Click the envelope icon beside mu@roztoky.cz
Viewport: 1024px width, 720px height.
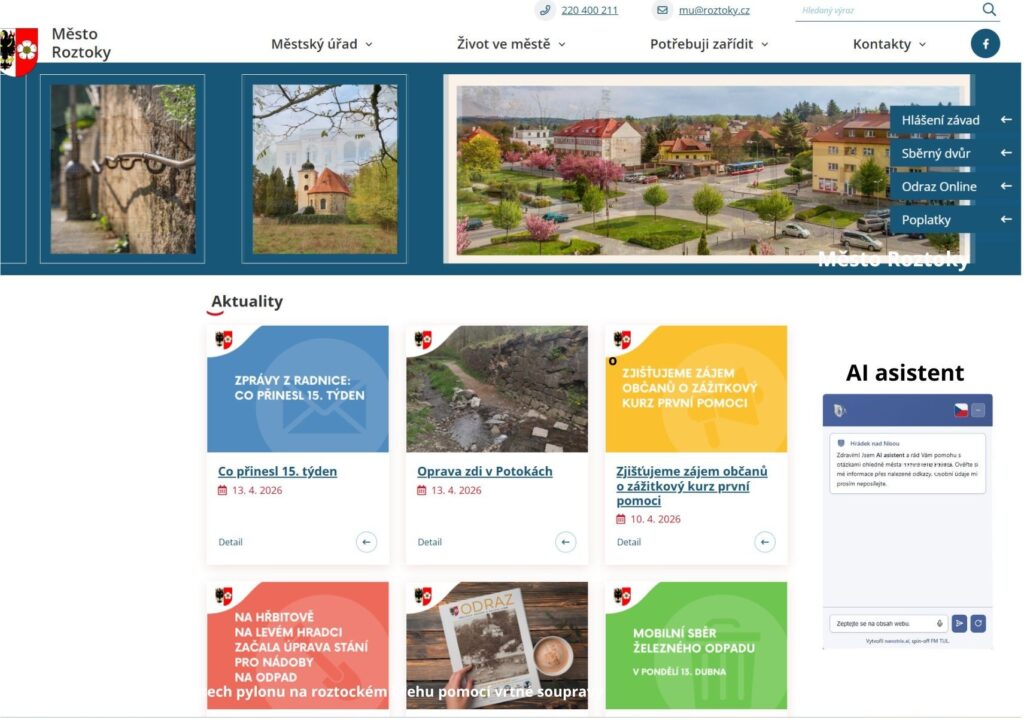(x=662, y=10)
